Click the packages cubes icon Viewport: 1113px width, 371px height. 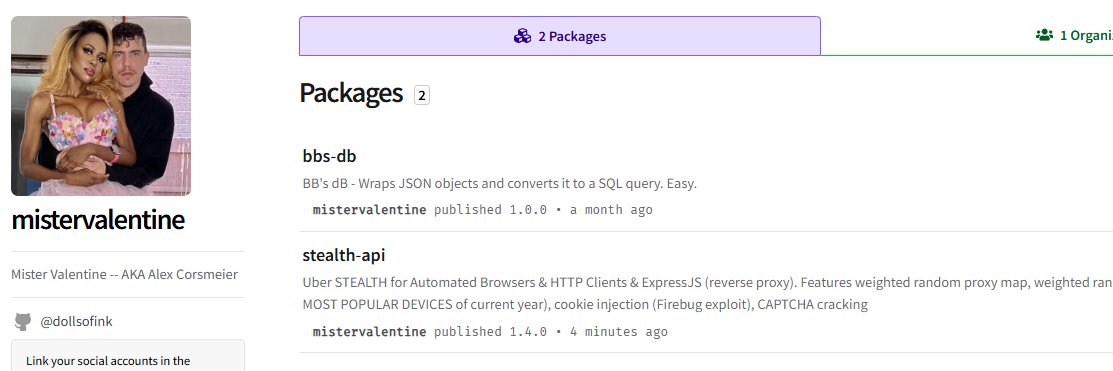click(522, 36)
